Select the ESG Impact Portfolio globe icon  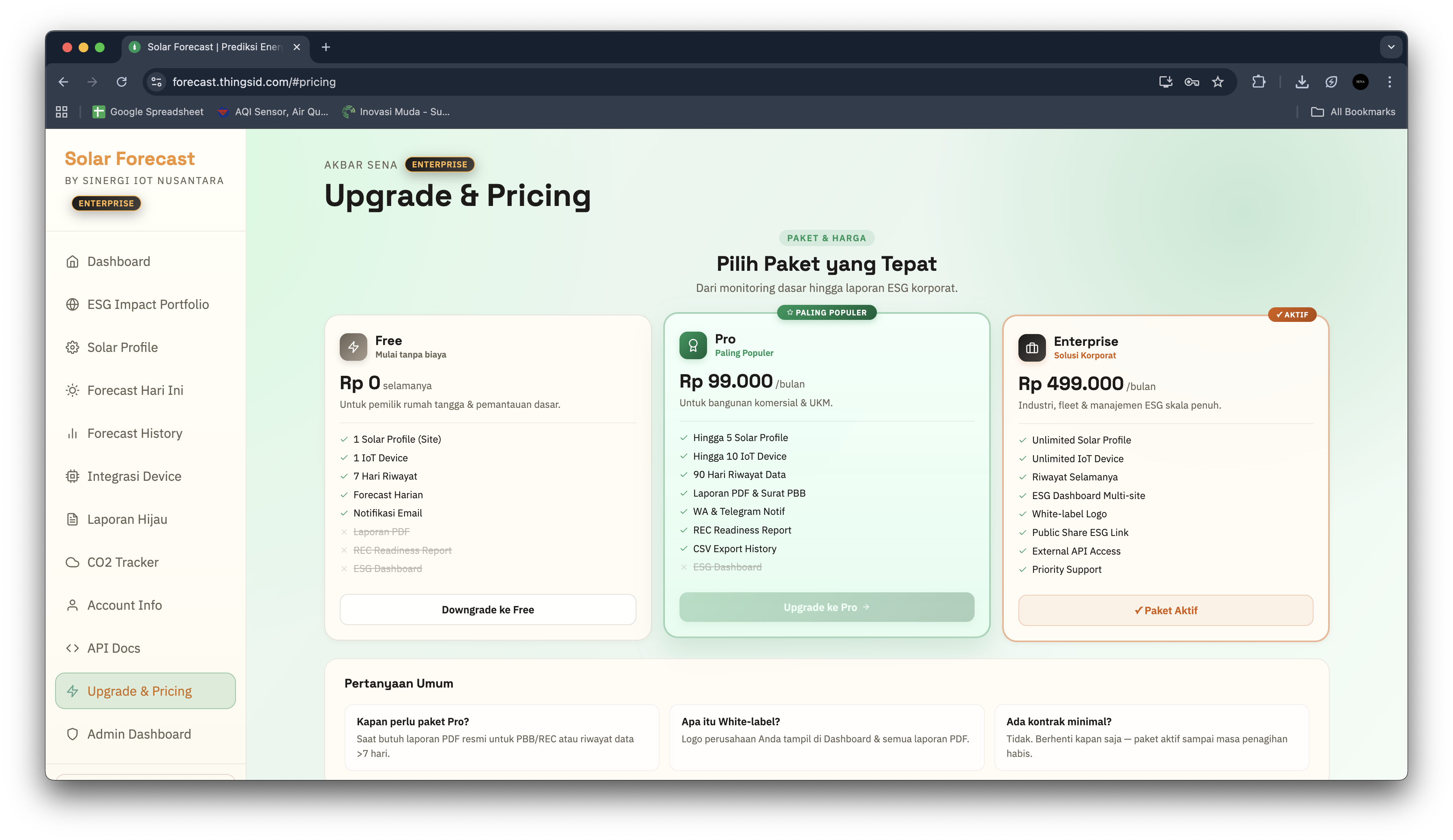[73, 304]
